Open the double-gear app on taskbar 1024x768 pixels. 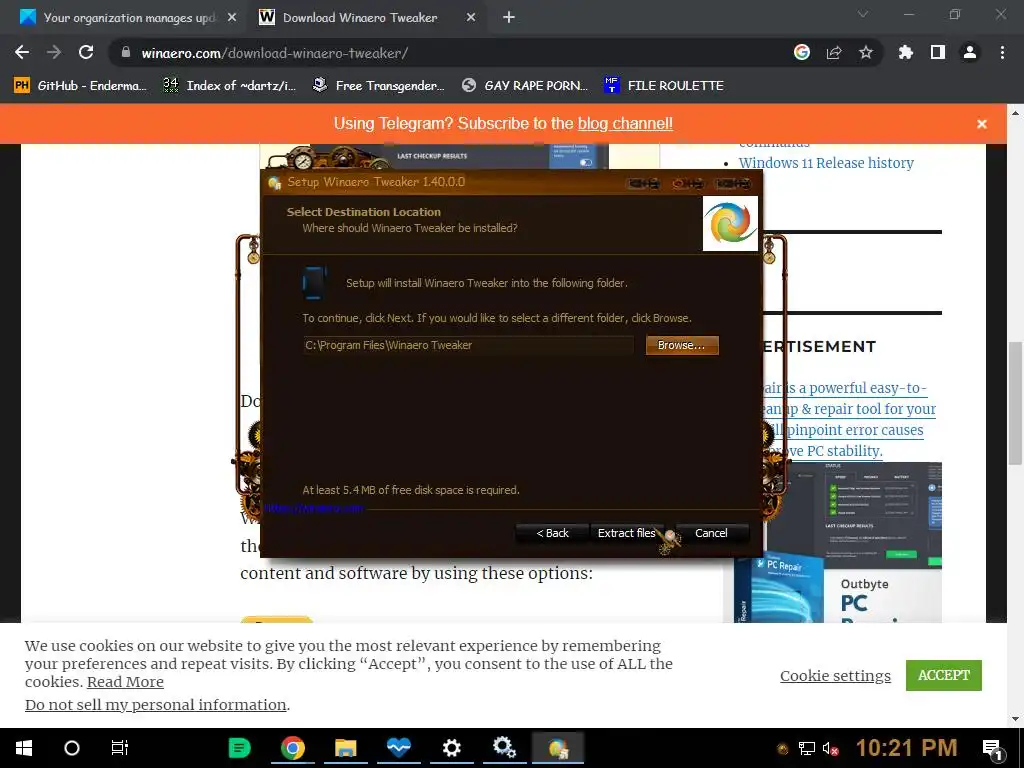pos(504,748)
